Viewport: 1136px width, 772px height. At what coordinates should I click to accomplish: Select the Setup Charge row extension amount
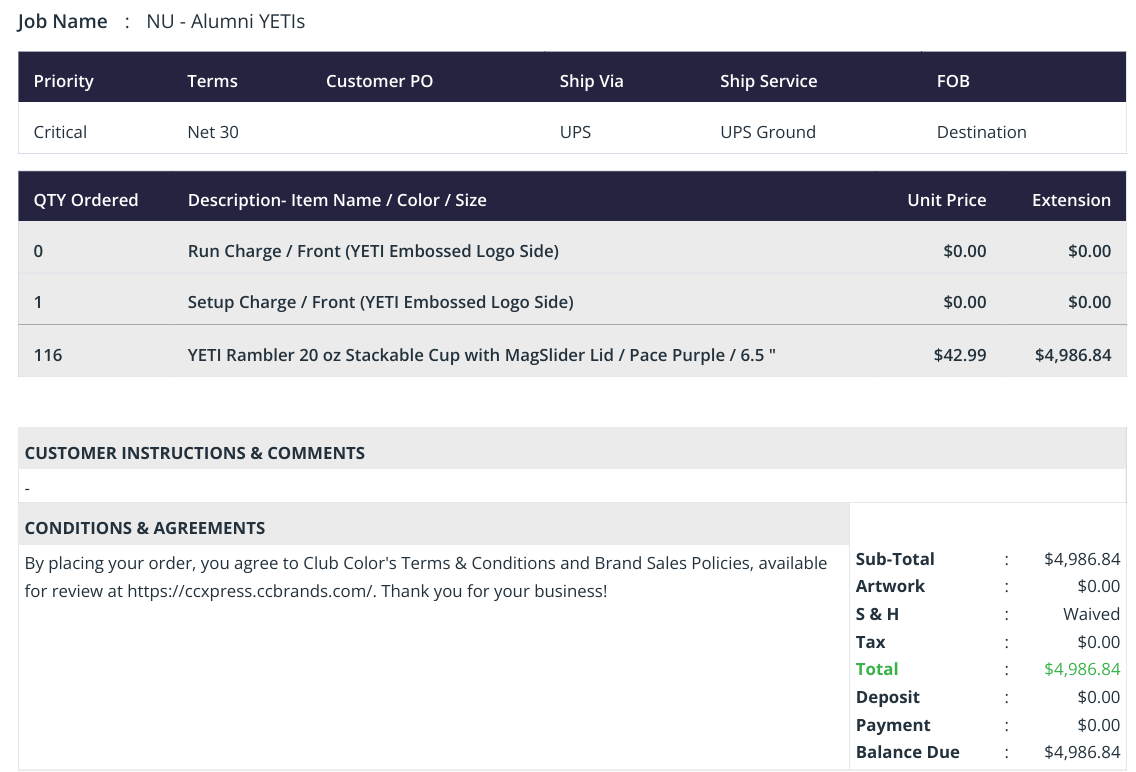click(1089, 302)
